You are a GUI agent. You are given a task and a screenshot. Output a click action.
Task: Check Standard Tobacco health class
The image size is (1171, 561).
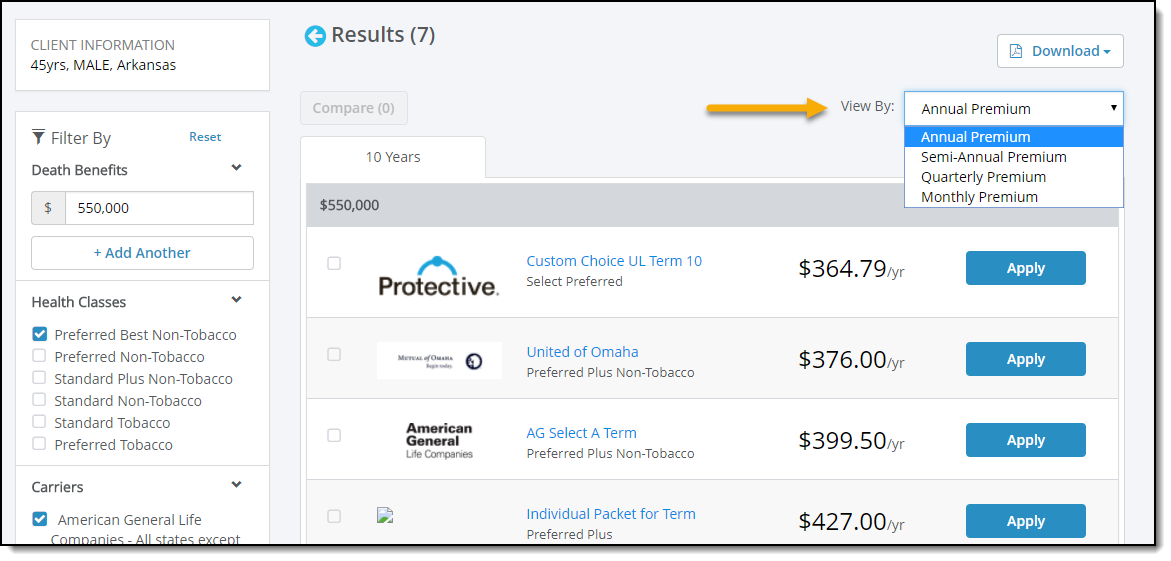pyautogui.click(x=40, y=421)
